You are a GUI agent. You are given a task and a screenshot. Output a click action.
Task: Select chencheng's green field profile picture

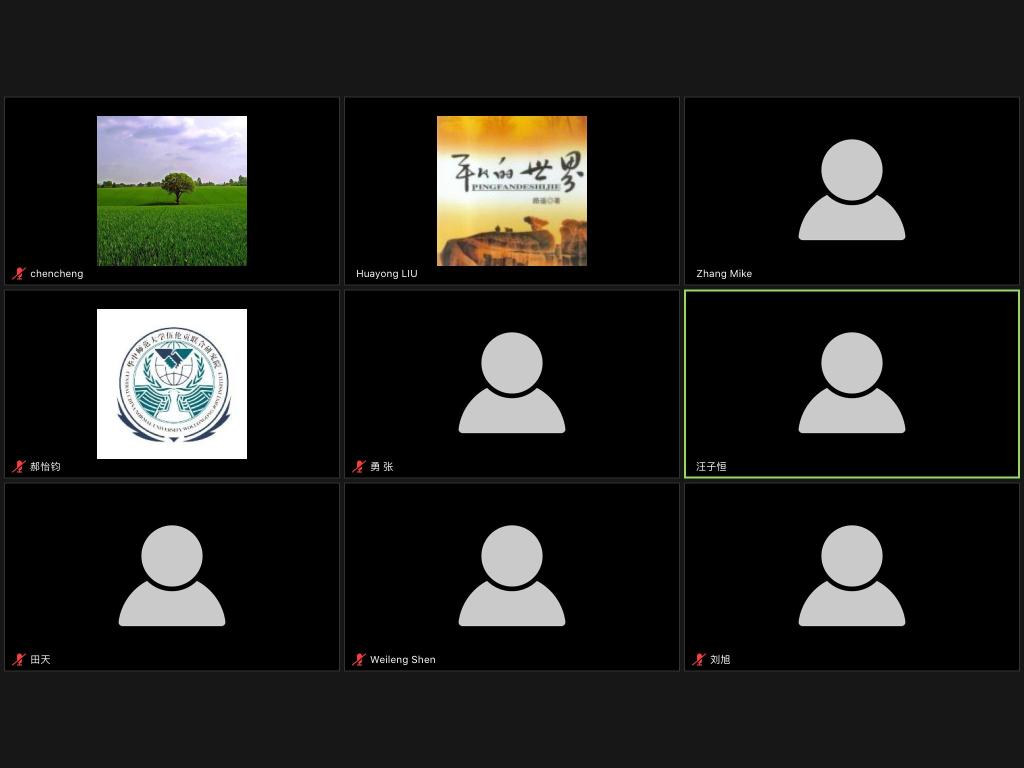[x=172, y=191]
